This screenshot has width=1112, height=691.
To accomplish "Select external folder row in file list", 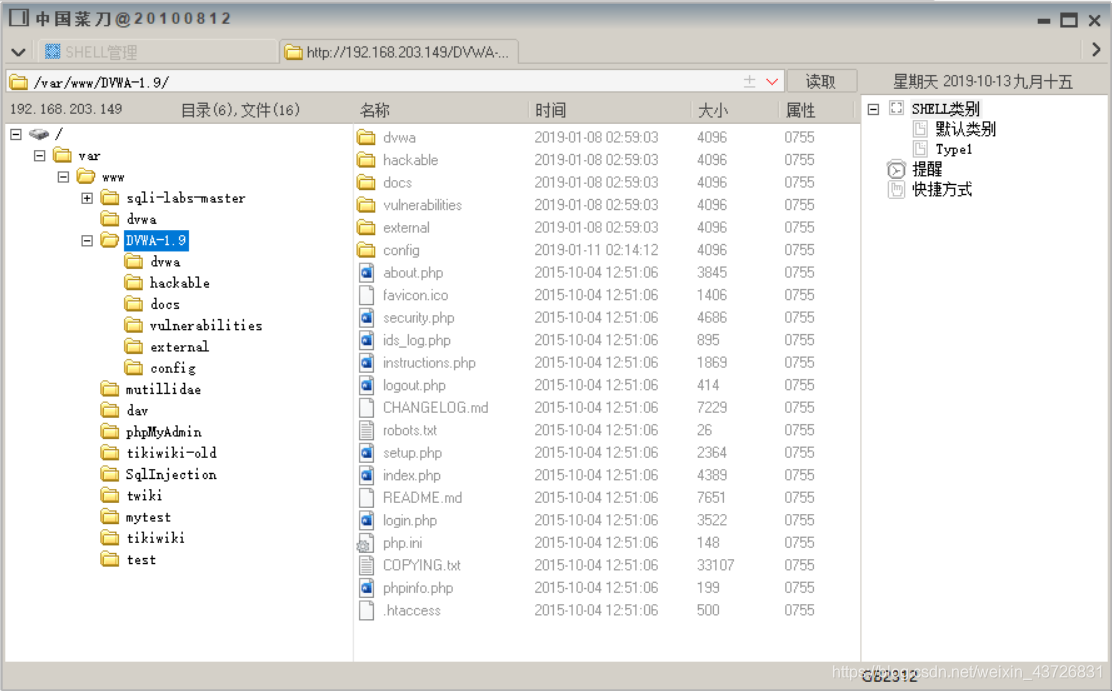I will tap(606, 228).
